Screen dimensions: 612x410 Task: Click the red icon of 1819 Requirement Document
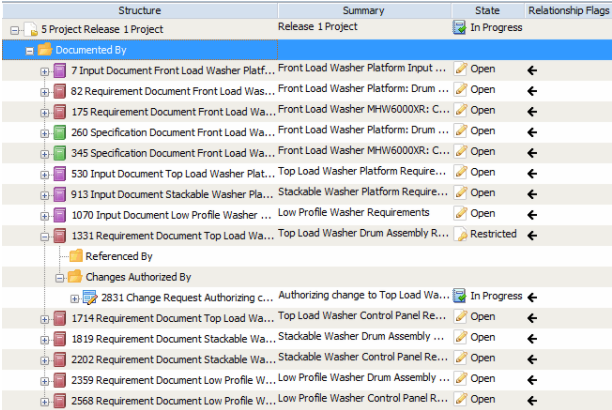tap(60, 339)
